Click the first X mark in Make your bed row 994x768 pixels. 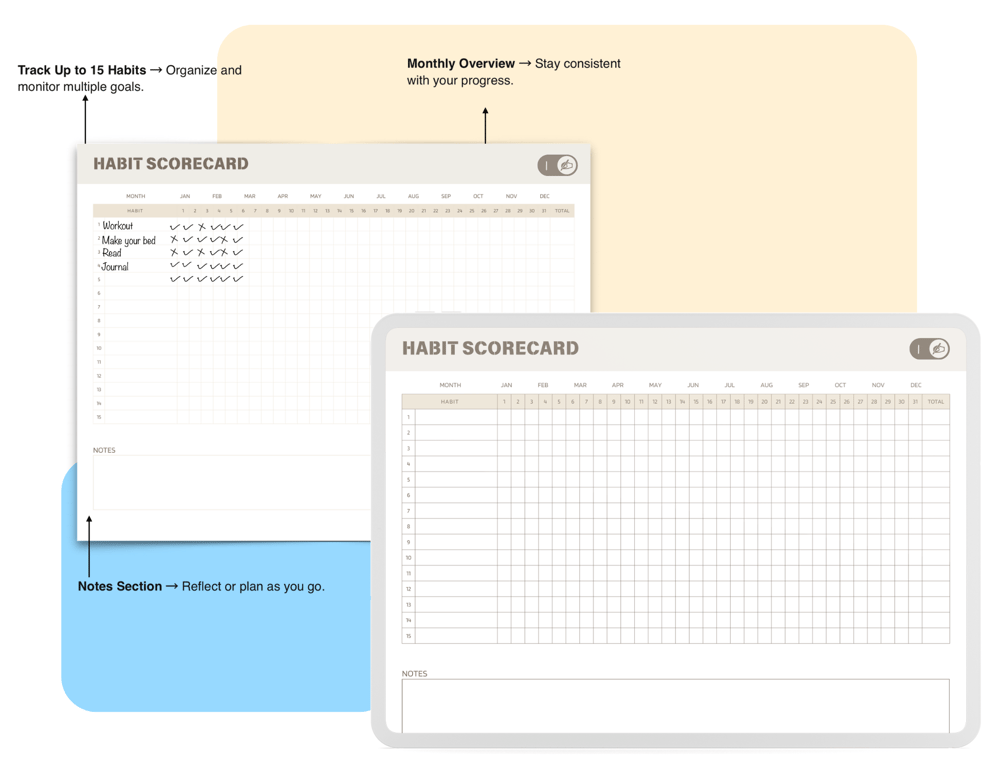174,239
